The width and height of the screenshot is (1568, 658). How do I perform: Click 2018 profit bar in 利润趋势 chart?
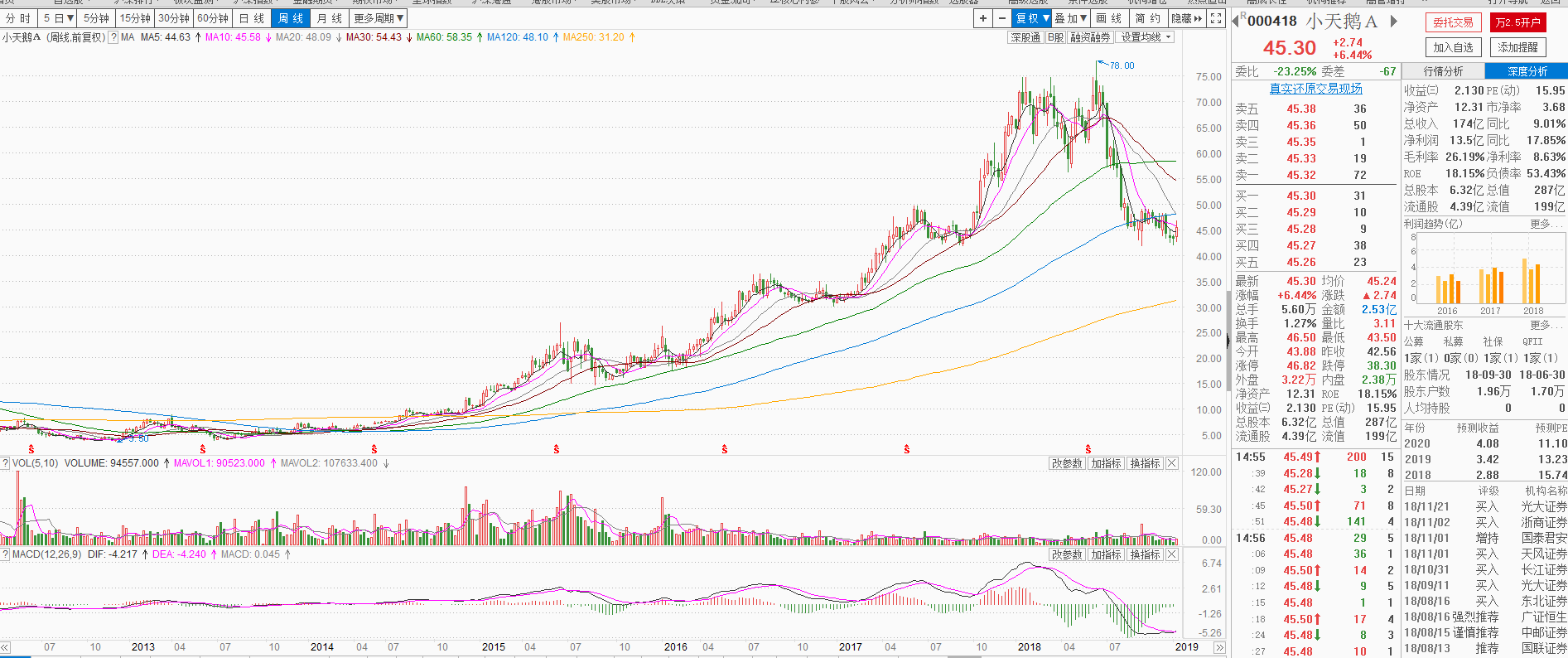[x=1532, y=281]
